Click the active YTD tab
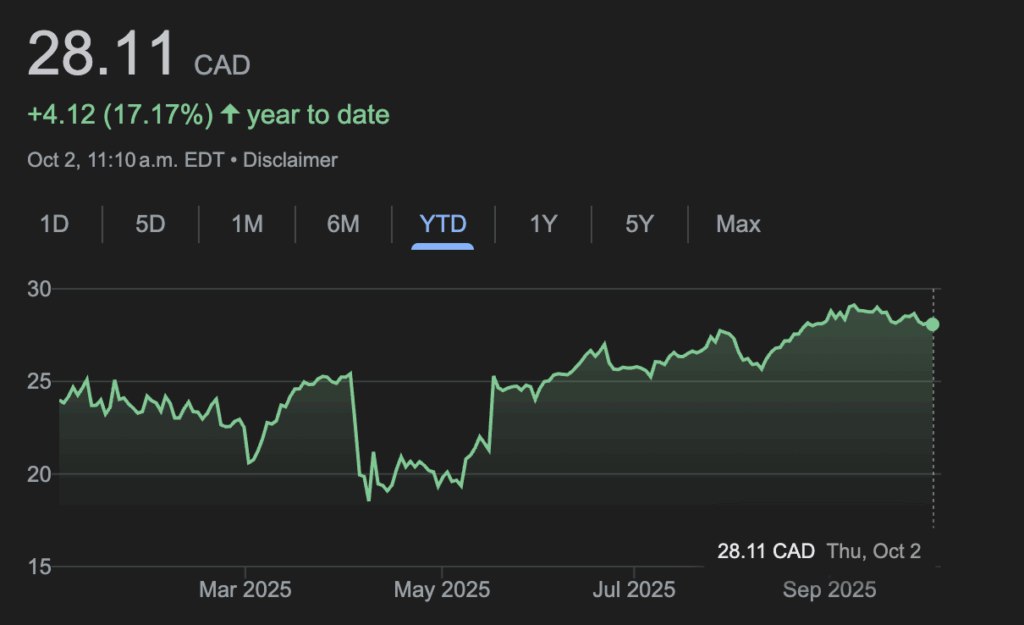This screenshot has height=625, width=1024. [x=443, y=224]
